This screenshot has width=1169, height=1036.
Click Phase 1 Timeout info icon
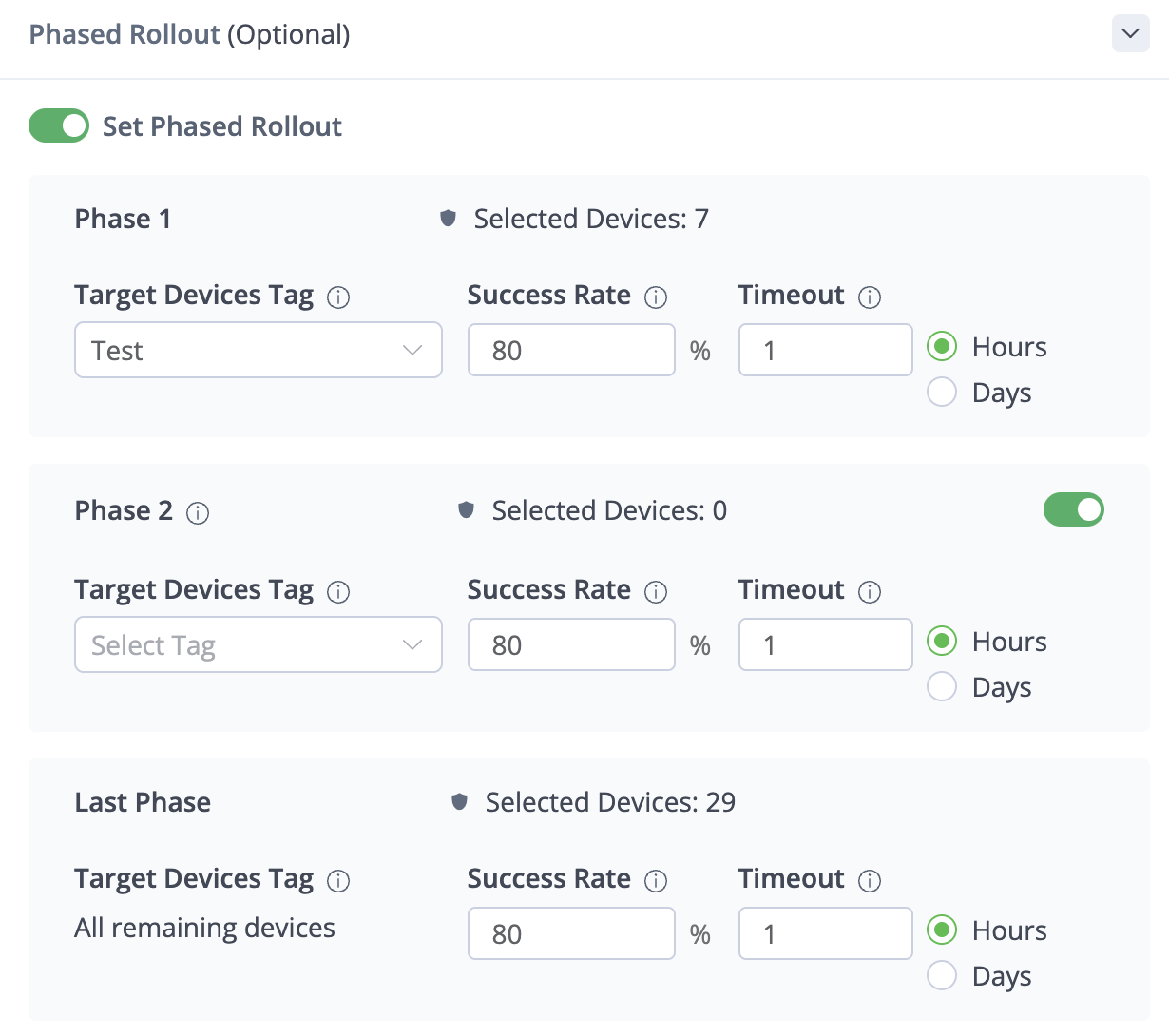coord(870,297)
